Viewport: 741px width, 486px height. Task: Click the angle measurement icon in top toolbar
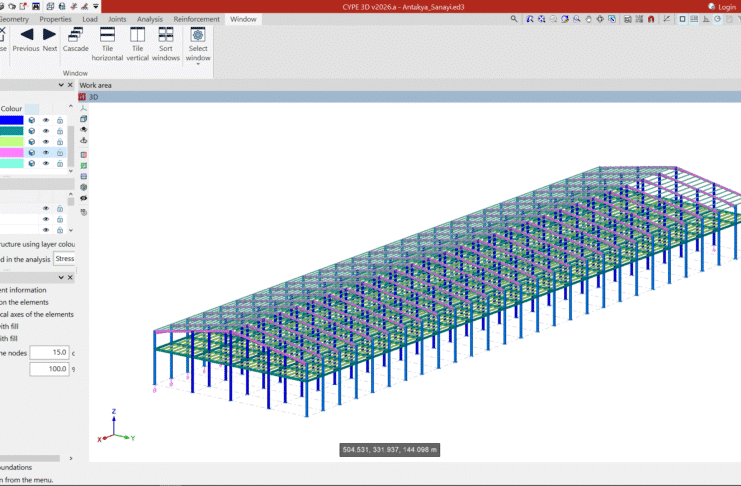point(666,19)
